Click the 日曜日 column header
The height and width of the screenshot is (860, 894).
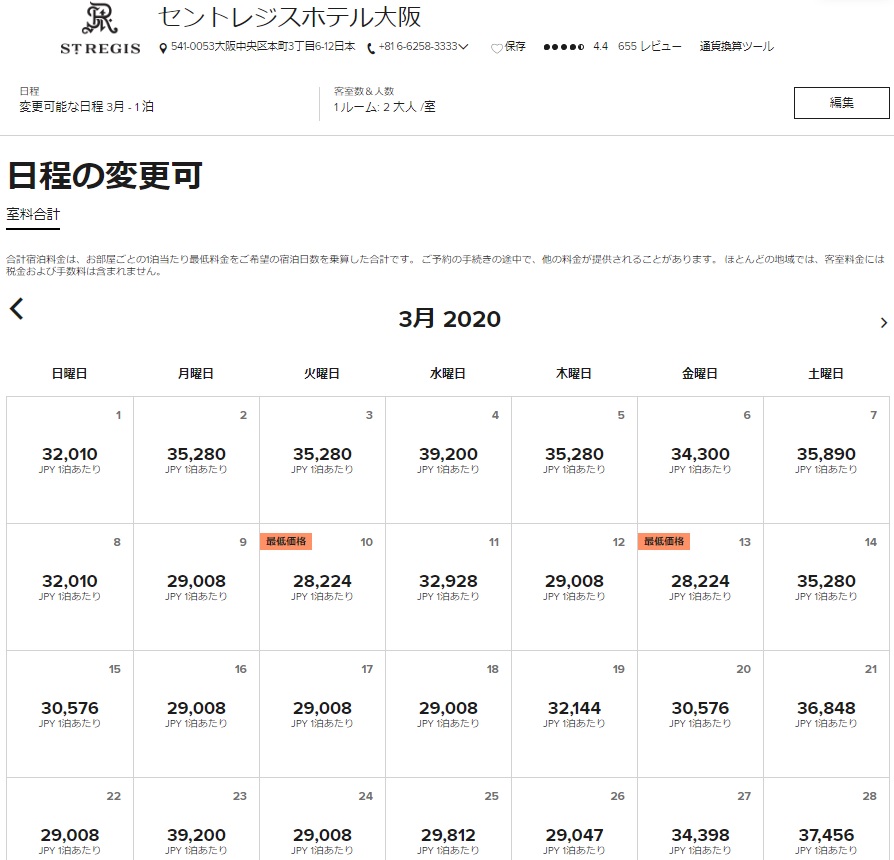point(70,374)
